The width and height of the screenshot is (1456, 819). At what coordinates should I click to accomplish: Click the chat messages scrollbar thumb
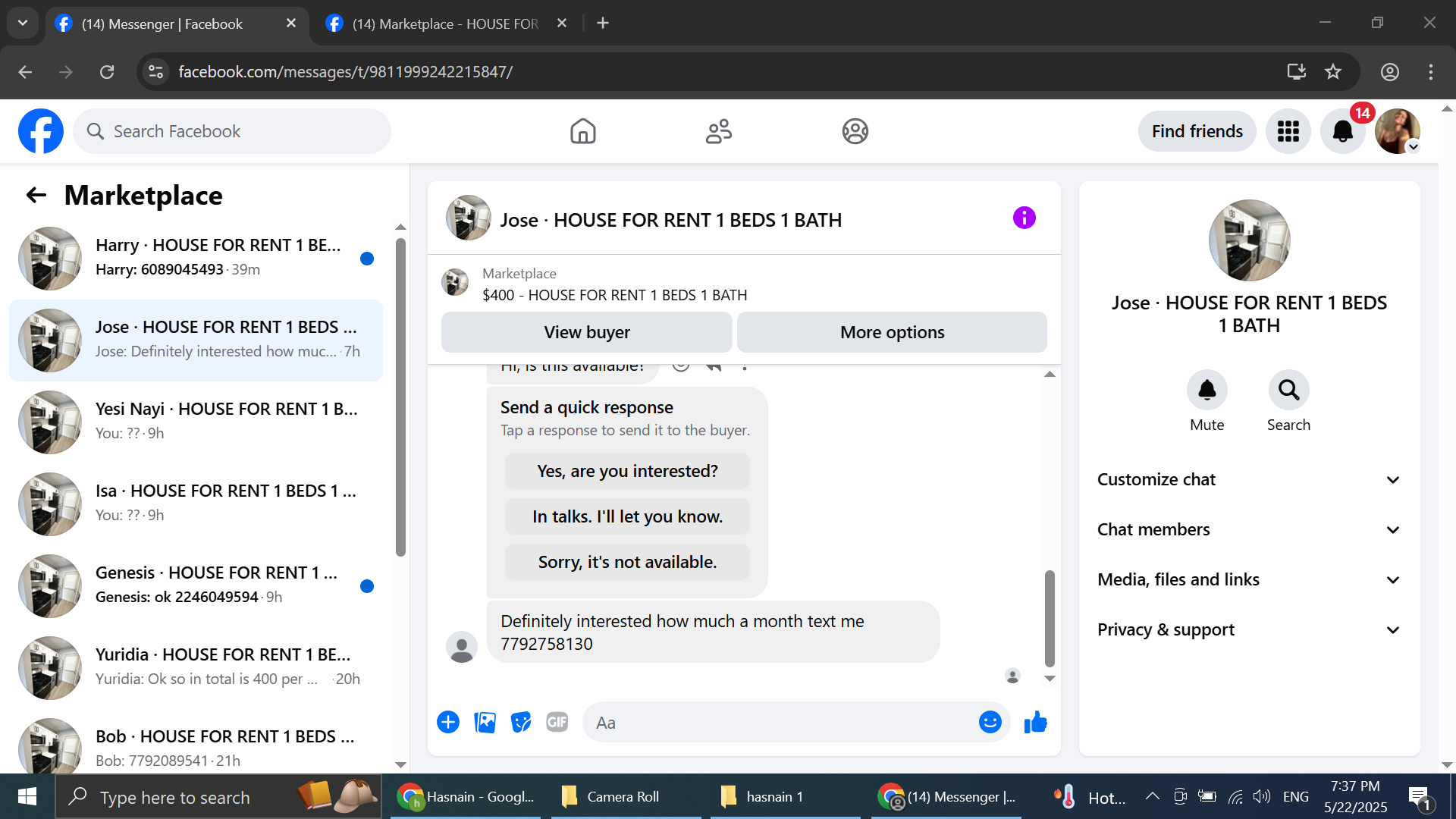pyautogui.click(x=1050, y=619)
